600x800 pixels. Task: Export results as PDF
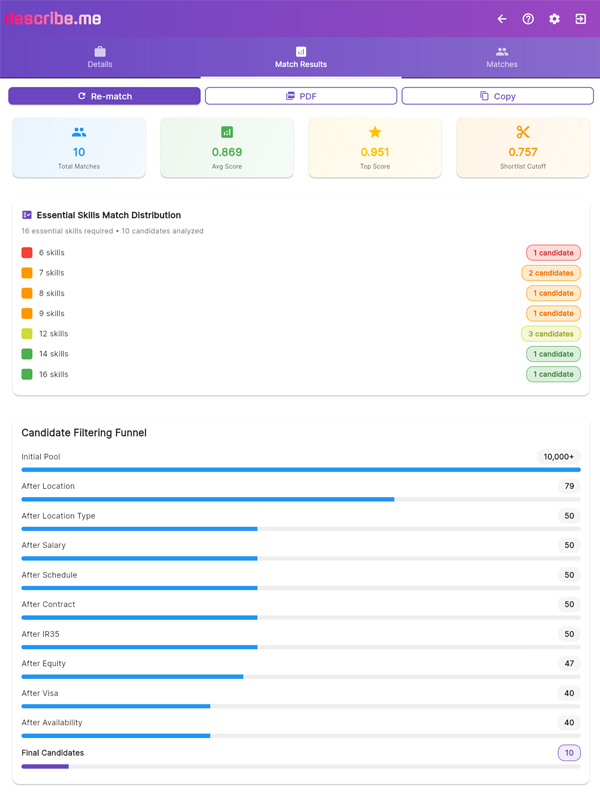coord(300,94)
